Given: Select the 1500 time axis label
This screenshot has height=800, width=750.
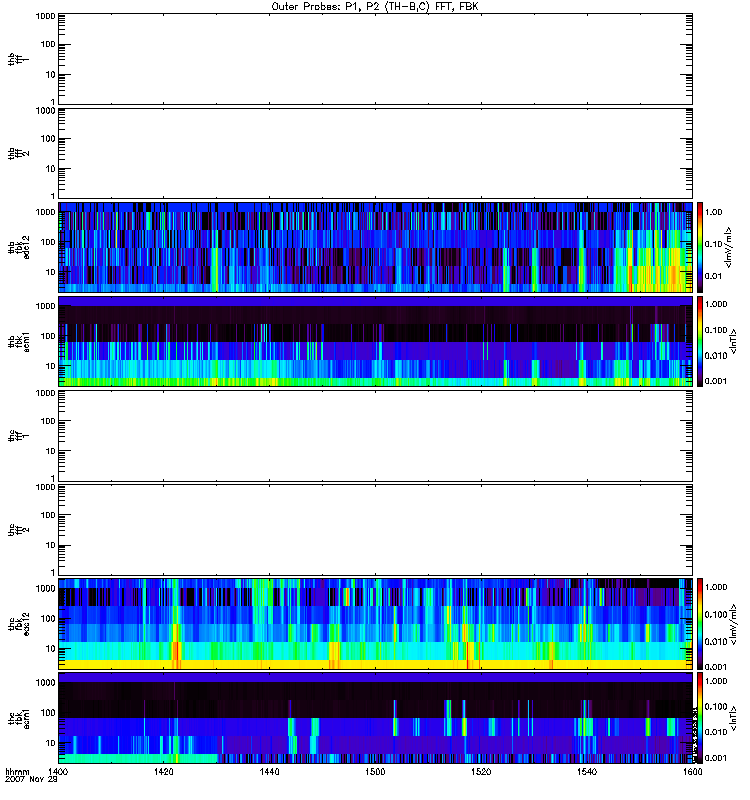Looking at the screenshot, I should (375, 773).
